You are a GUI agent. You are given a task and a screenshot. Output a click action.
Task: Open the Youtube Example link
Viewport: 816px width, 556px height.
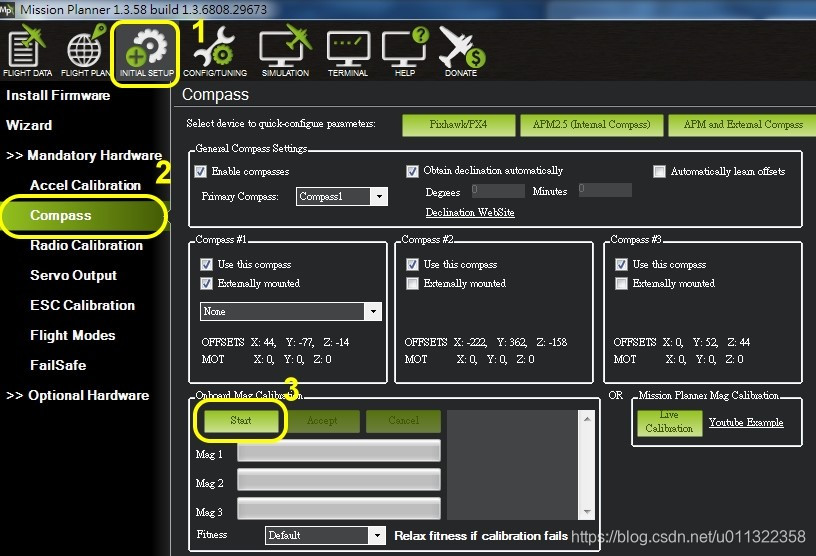pyautogui.click(x=746, y=422)
